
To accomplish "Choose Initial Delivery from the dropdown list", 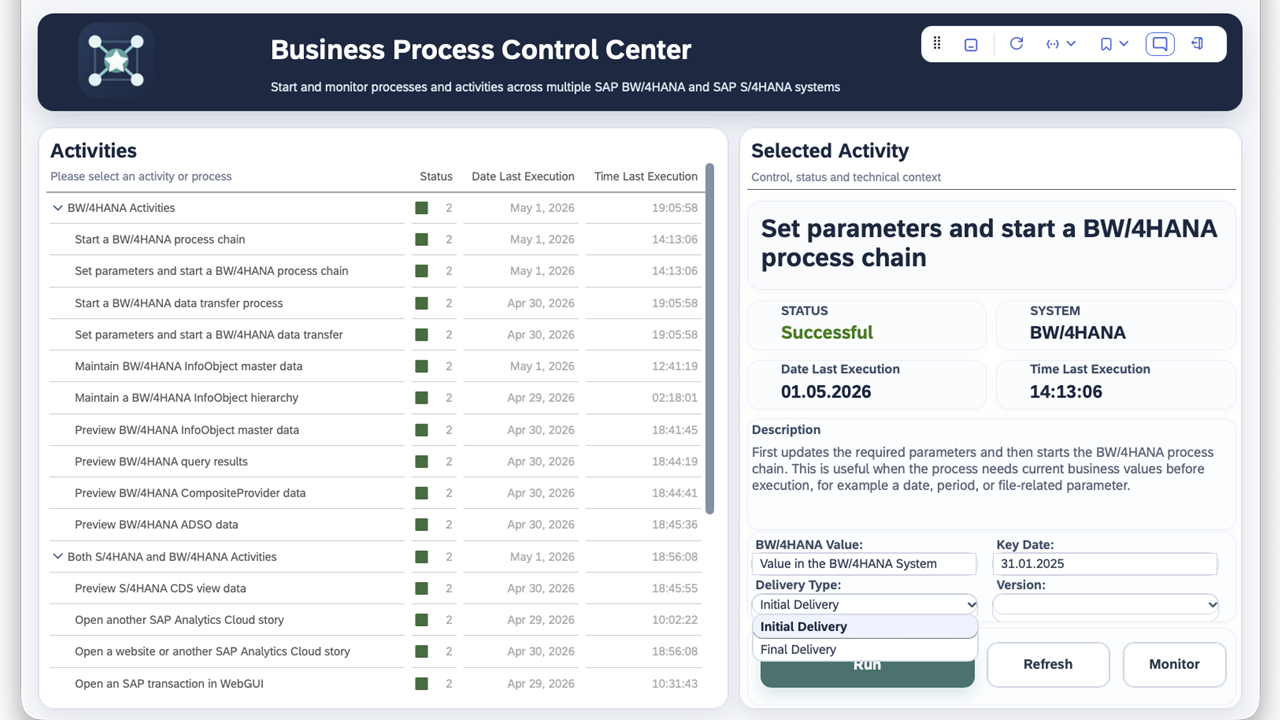I will (x=865, y=627).
